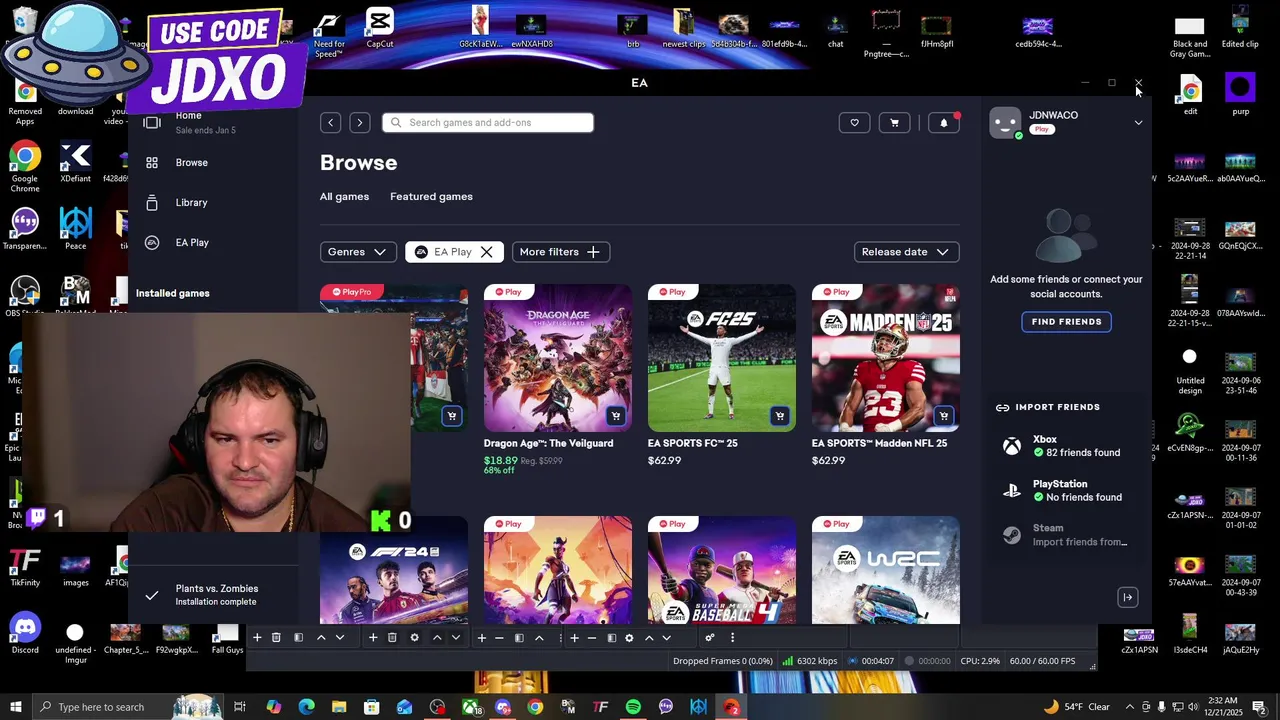Add EA SPORTS FC 25 to cart
The height and width of the screenshot is (720, 1280).
pyautogui.click(x=779, y=416)
